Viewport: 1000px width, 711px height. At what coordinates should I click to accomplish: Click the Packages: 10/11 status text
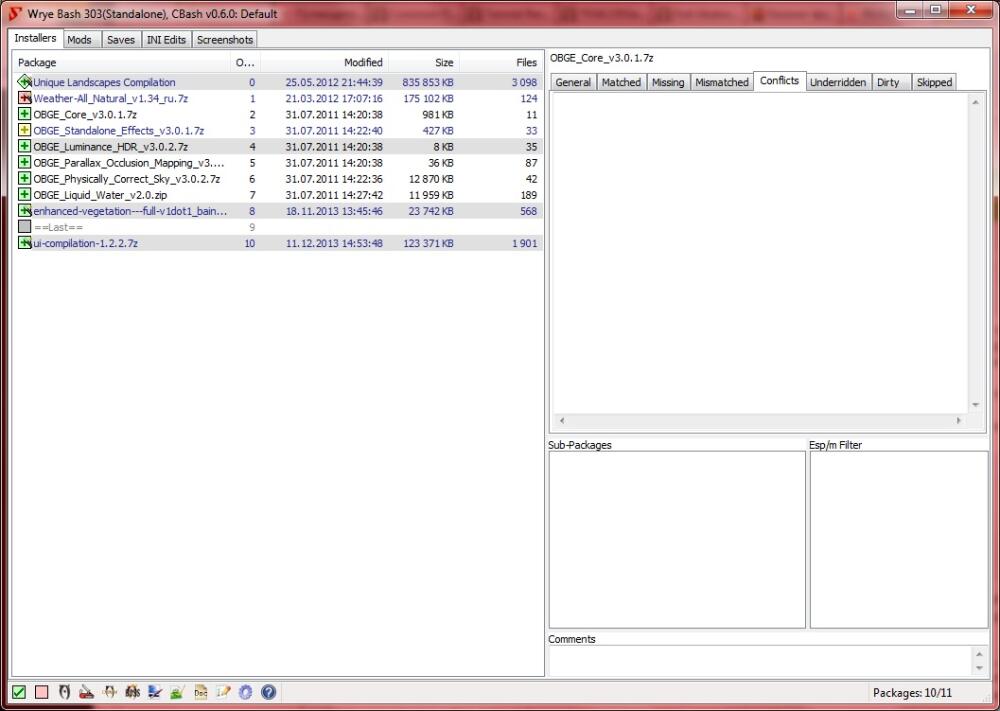(x=912, y=693)
